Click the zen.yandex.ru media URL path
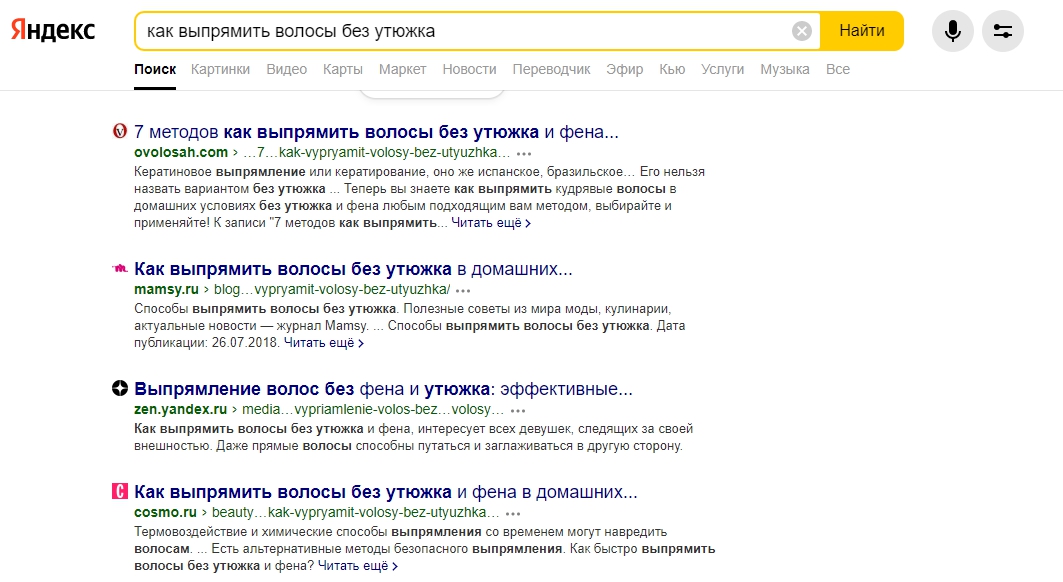This screenshot has width=1063, height=582. 373,410
